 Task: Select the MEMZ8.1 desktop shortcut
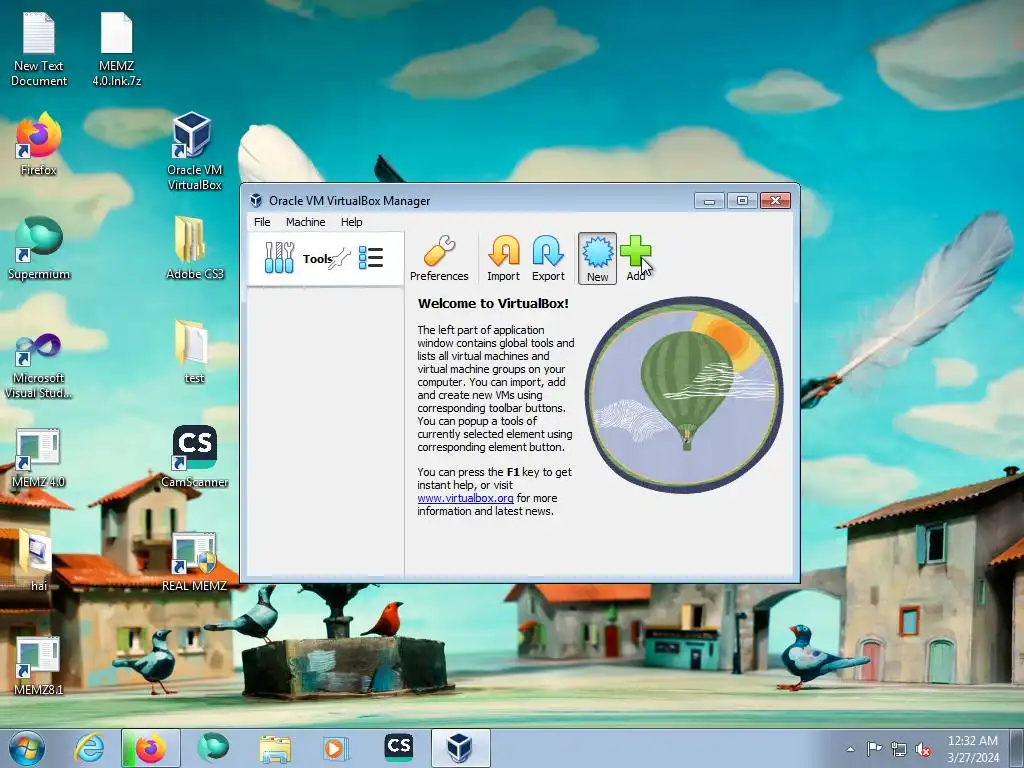click(x=39, y=665)
